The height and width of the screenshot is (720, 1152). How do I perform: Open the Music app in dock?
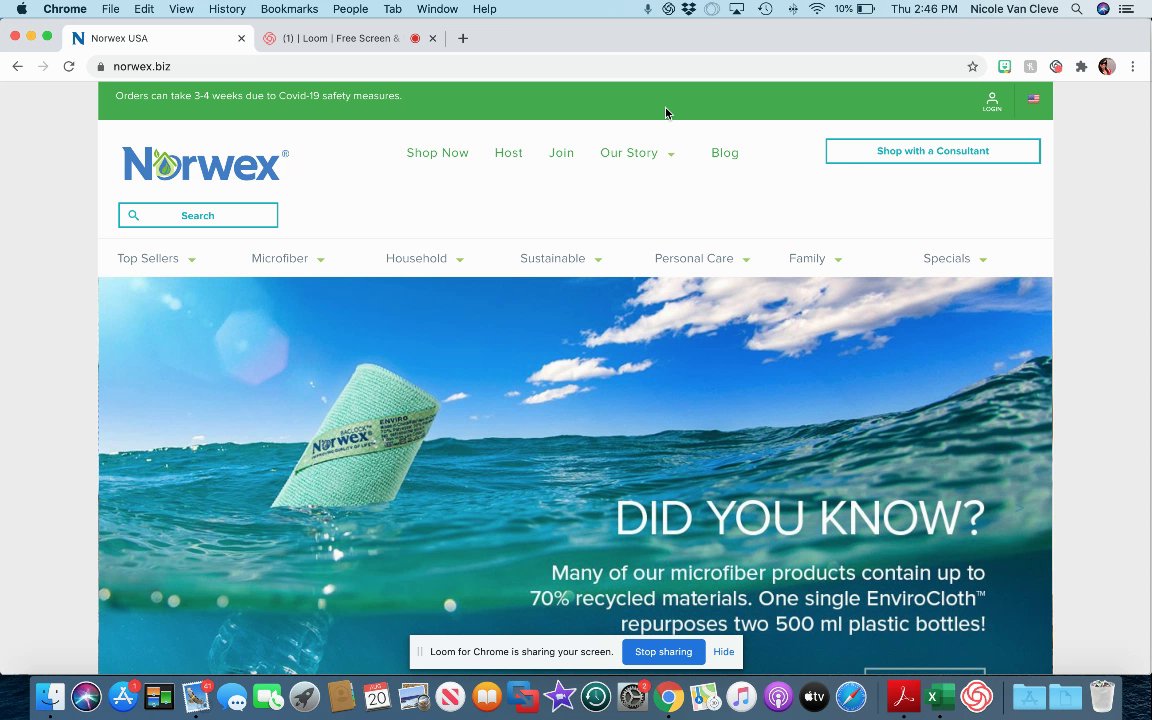point(741,696)
